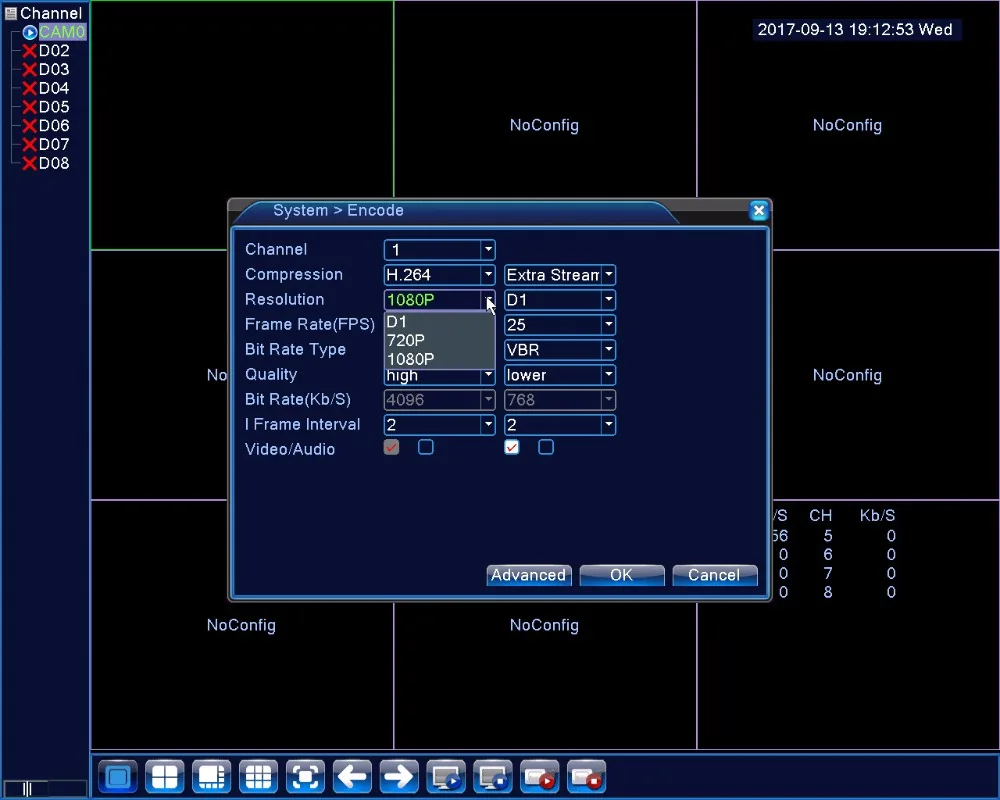The height and width of the screenshot is (800, 1000).
Task: Choose 720P from the resolution list
Action: coord(439,340)
